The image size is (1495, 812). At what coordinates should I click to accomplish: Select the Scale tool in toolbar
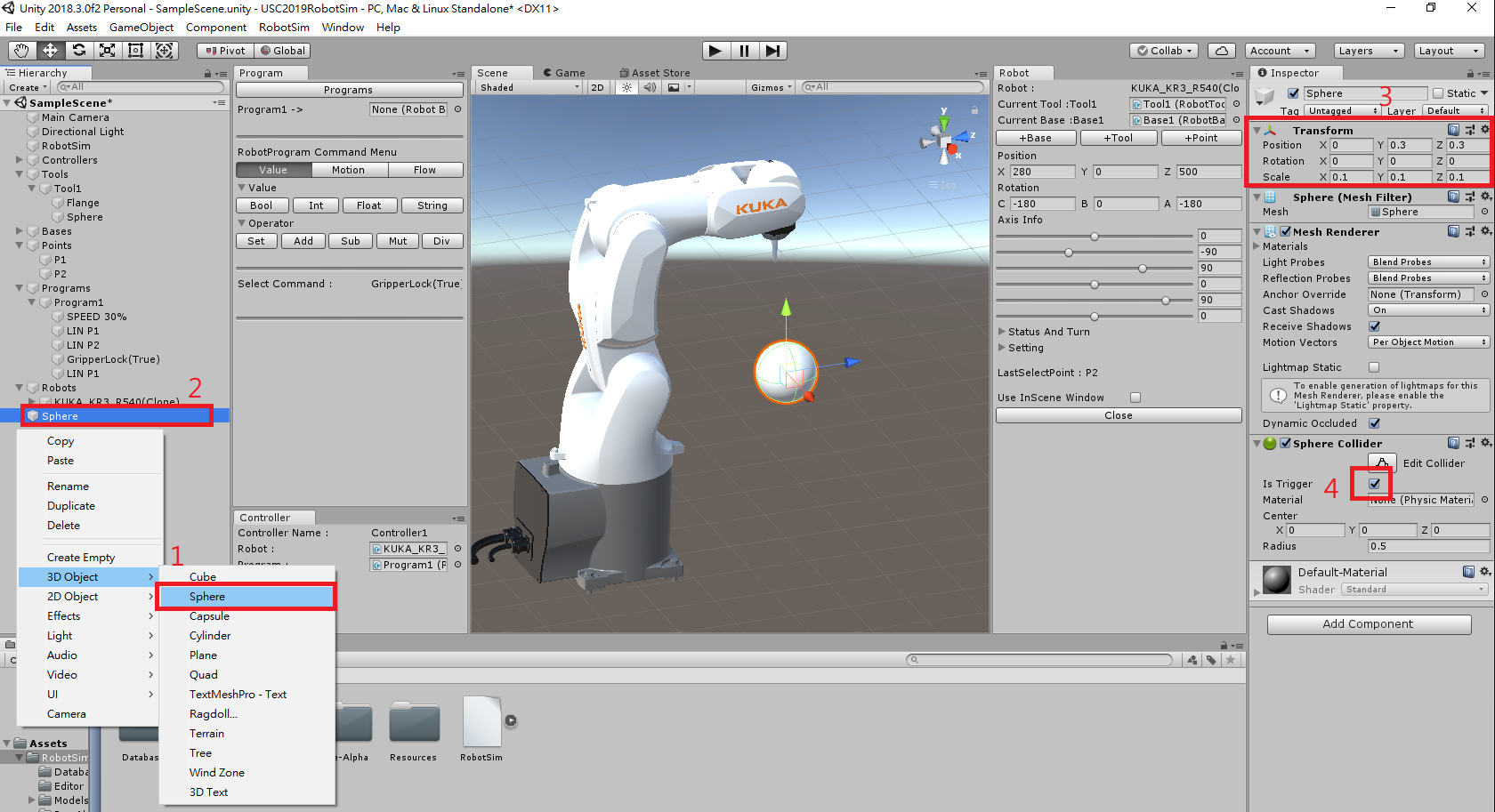coord(107,51)
